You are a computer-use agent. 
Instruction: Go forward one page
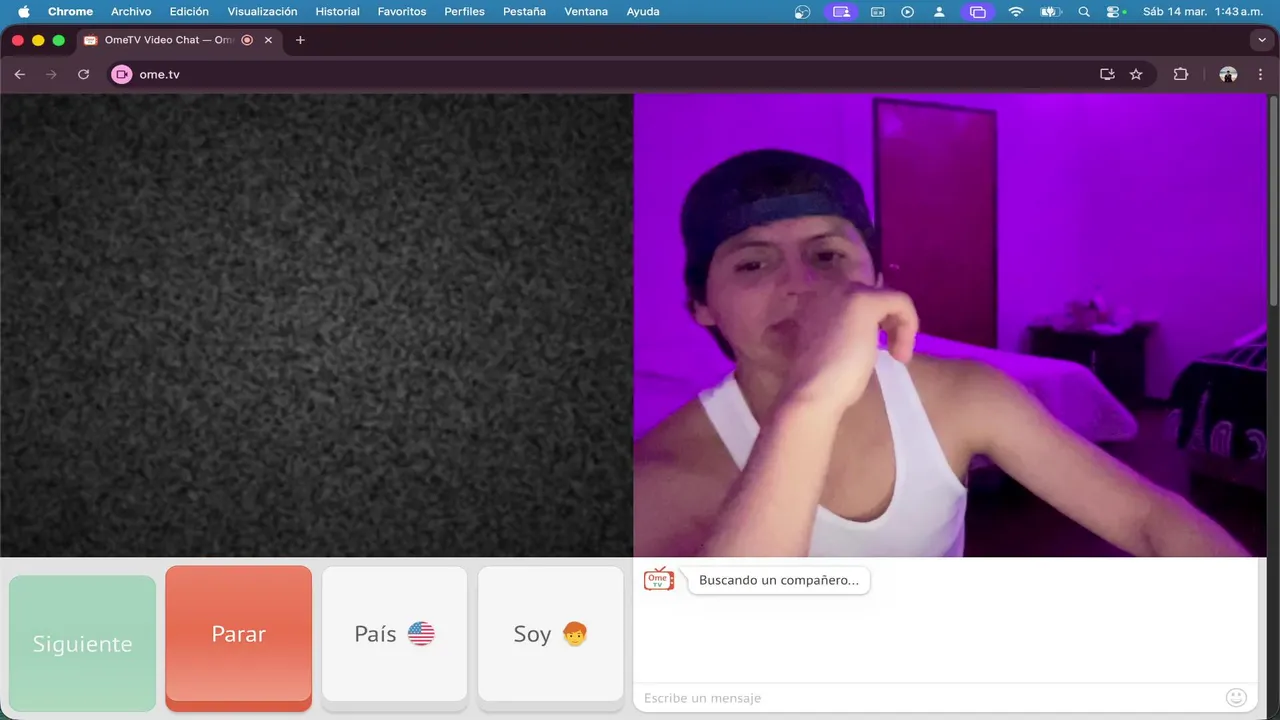[51, 74]
